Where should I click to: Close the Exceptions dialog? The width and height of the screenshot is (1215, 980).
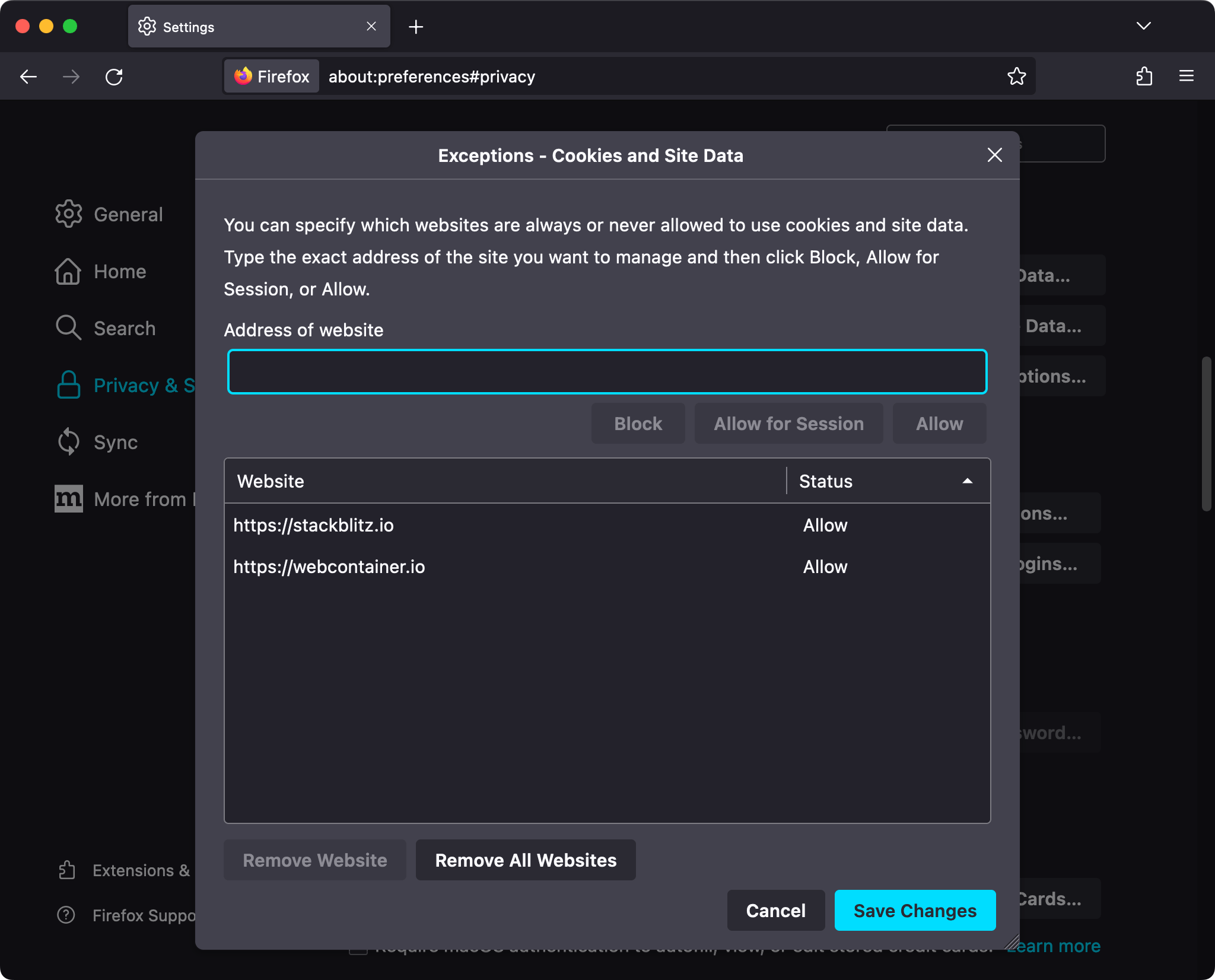click(994, 155)
